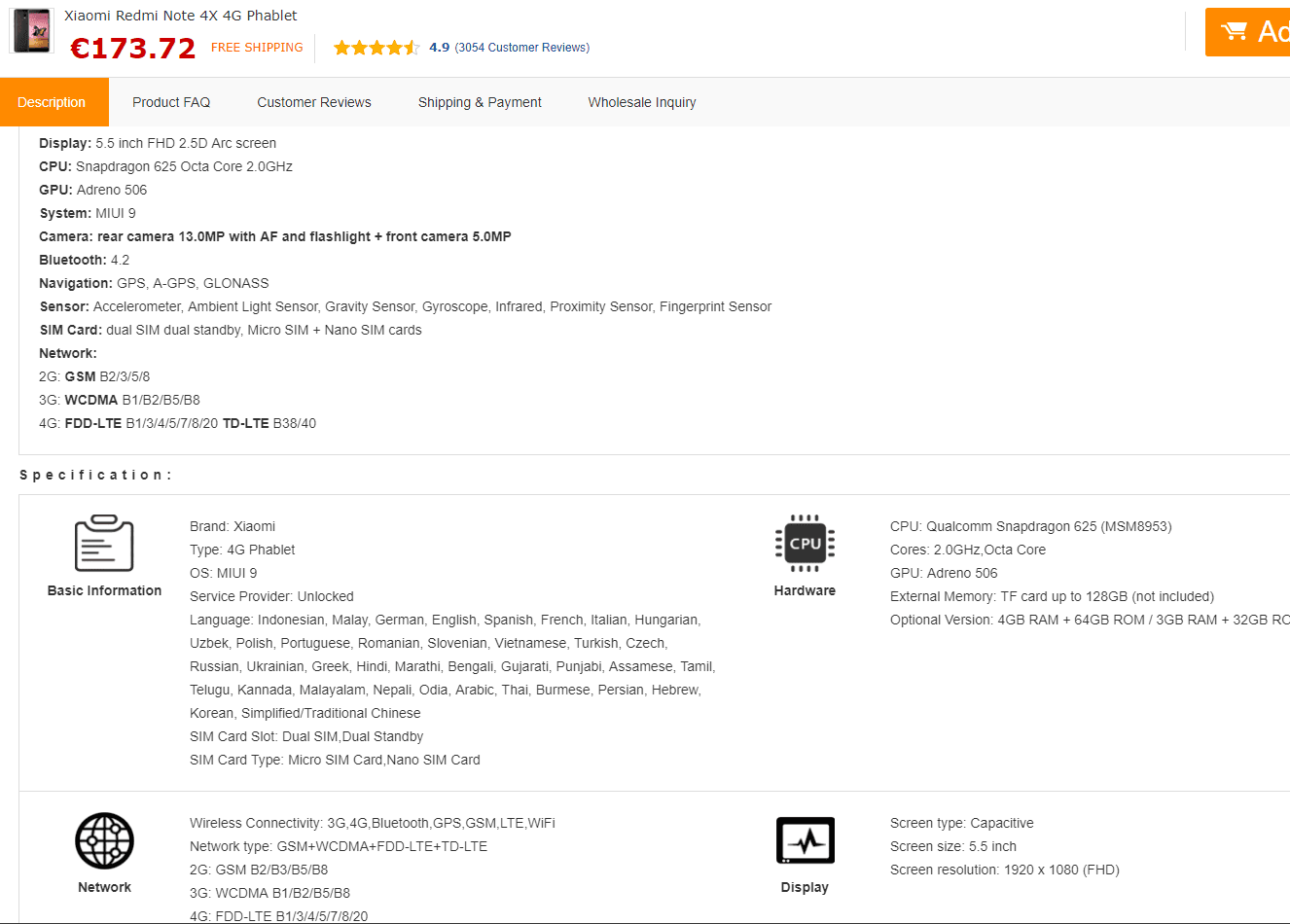Click the Basic Information clipboard icon
Viewport: 1290px width, 924px height.
104,543
